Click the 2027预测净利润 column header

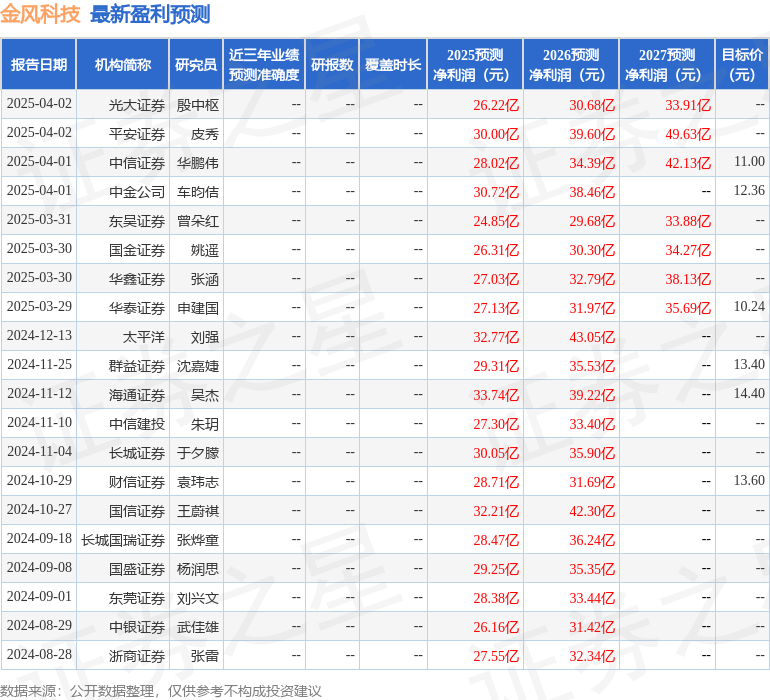point(667,65)
